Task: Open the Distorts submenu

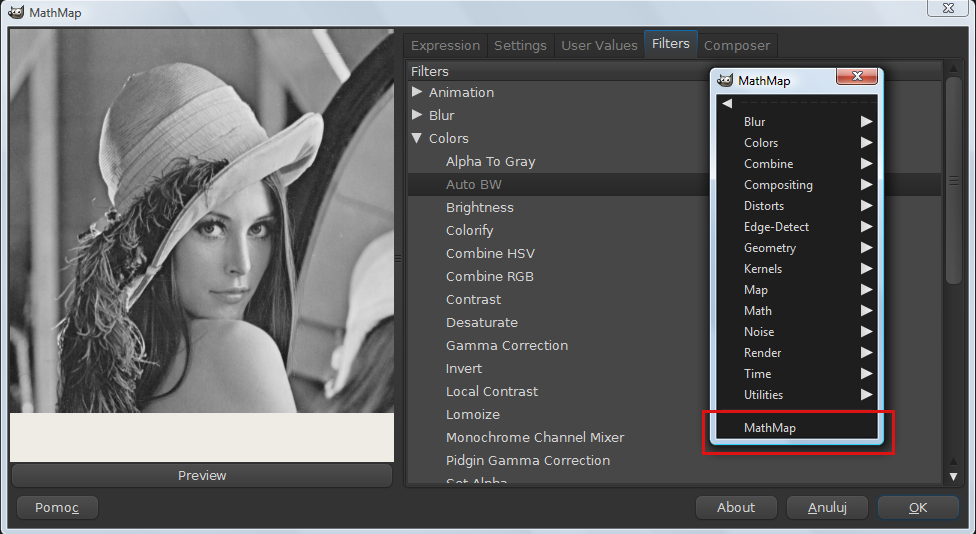Action: coord(796,205)
